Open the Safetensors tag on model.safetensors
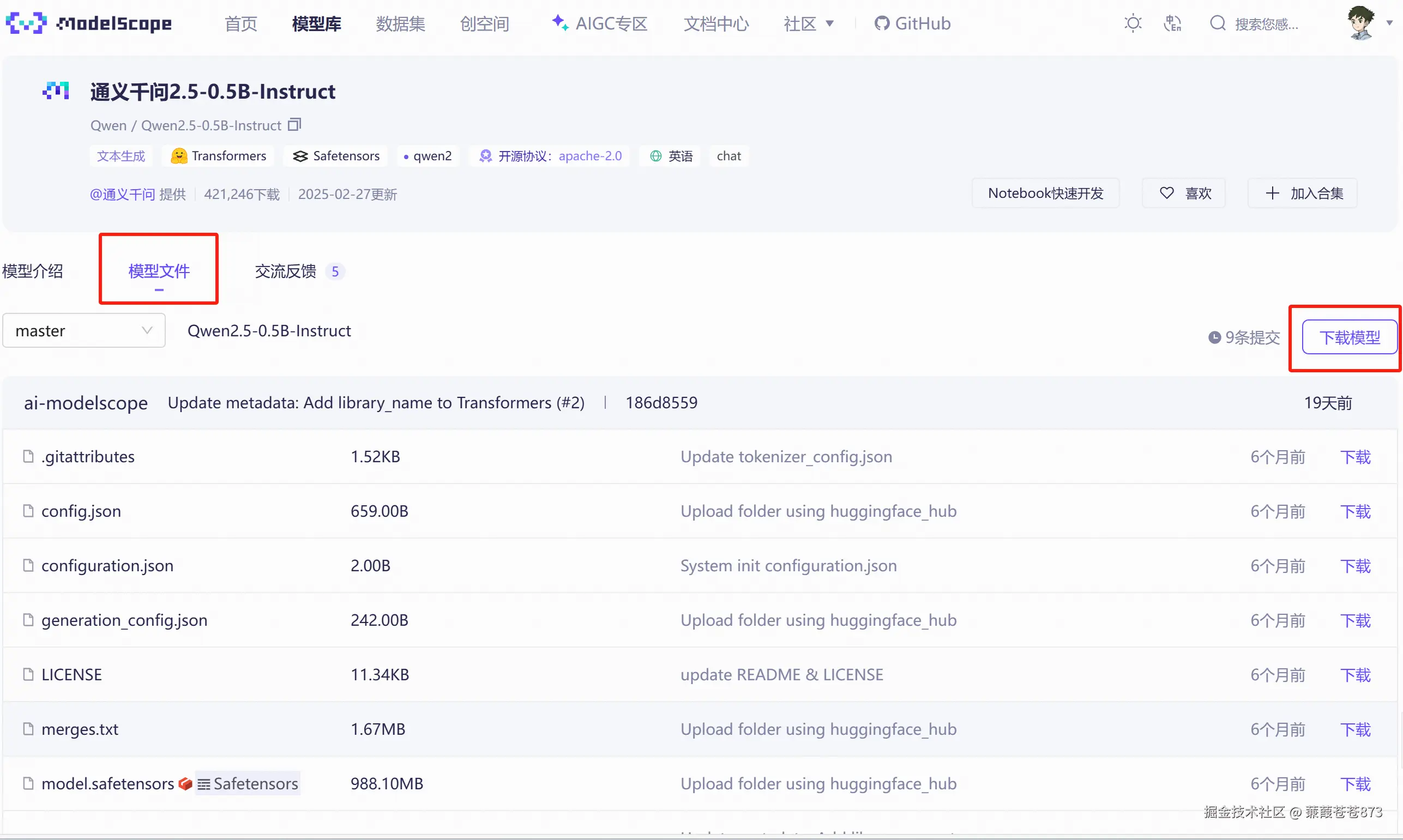Image resolution: width=1403 pixels, height=840 pixels. [248, 783]
